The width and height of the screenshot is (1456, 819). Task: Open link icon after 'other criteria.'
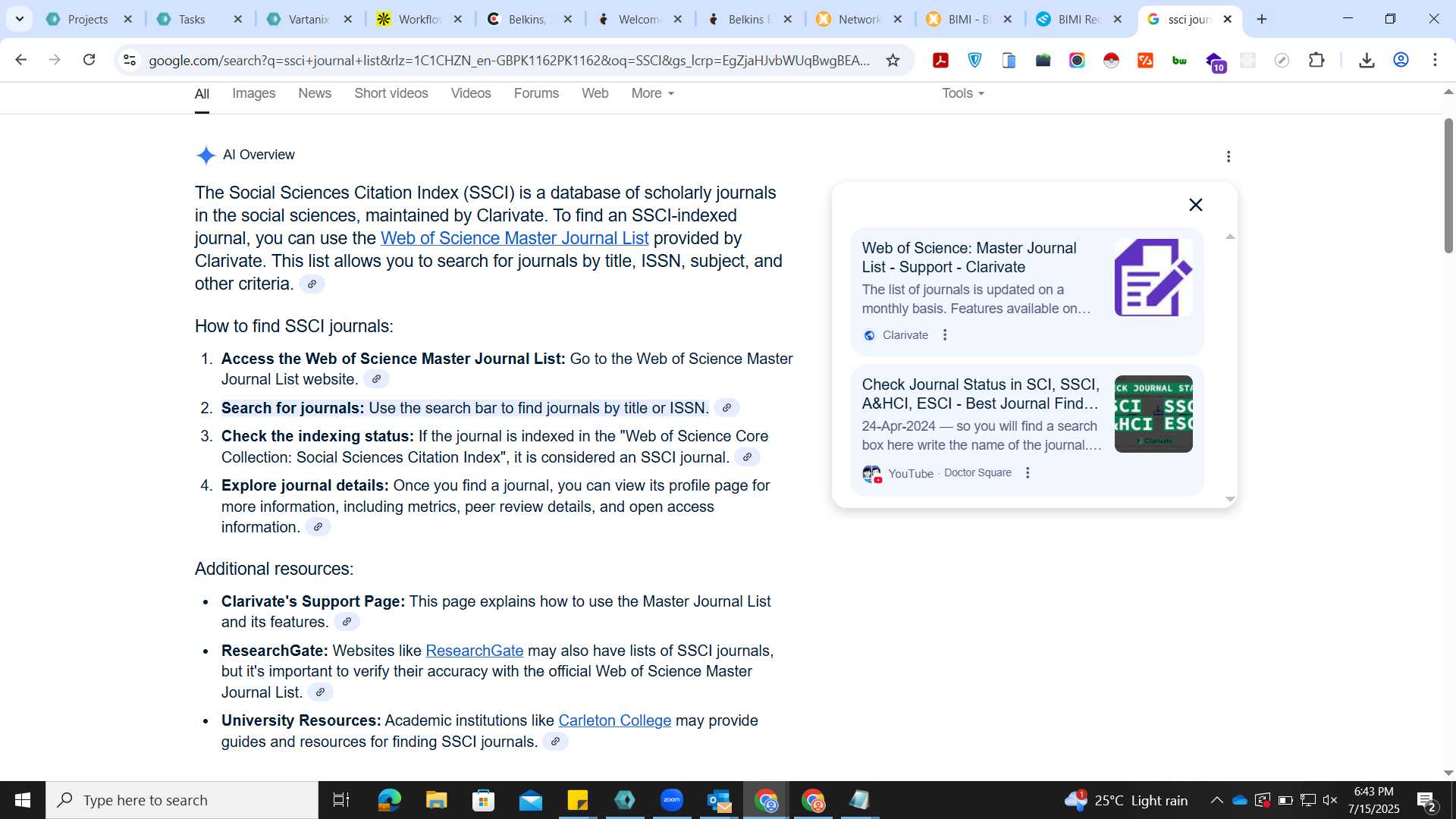point(312,284)
